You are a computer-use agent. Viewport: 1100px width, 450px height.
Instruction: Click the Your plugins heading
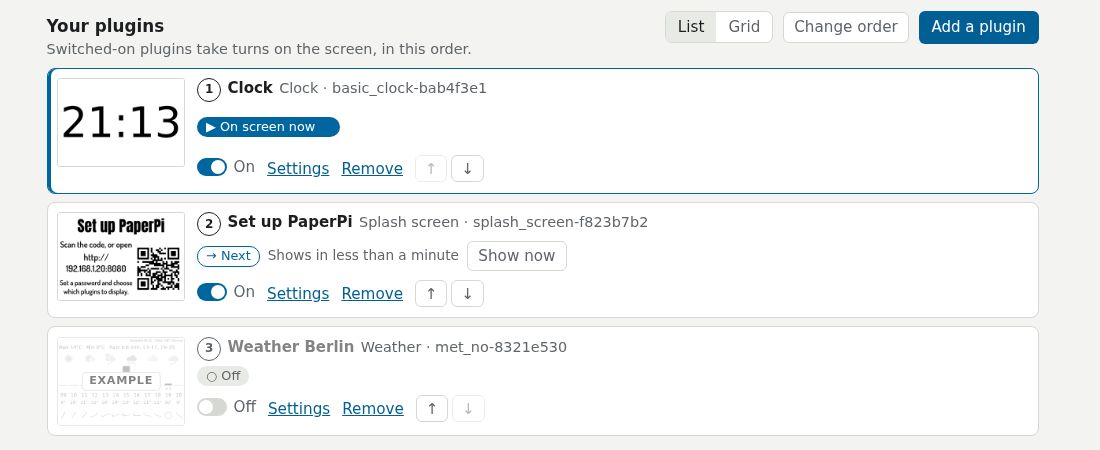(105, 26)
